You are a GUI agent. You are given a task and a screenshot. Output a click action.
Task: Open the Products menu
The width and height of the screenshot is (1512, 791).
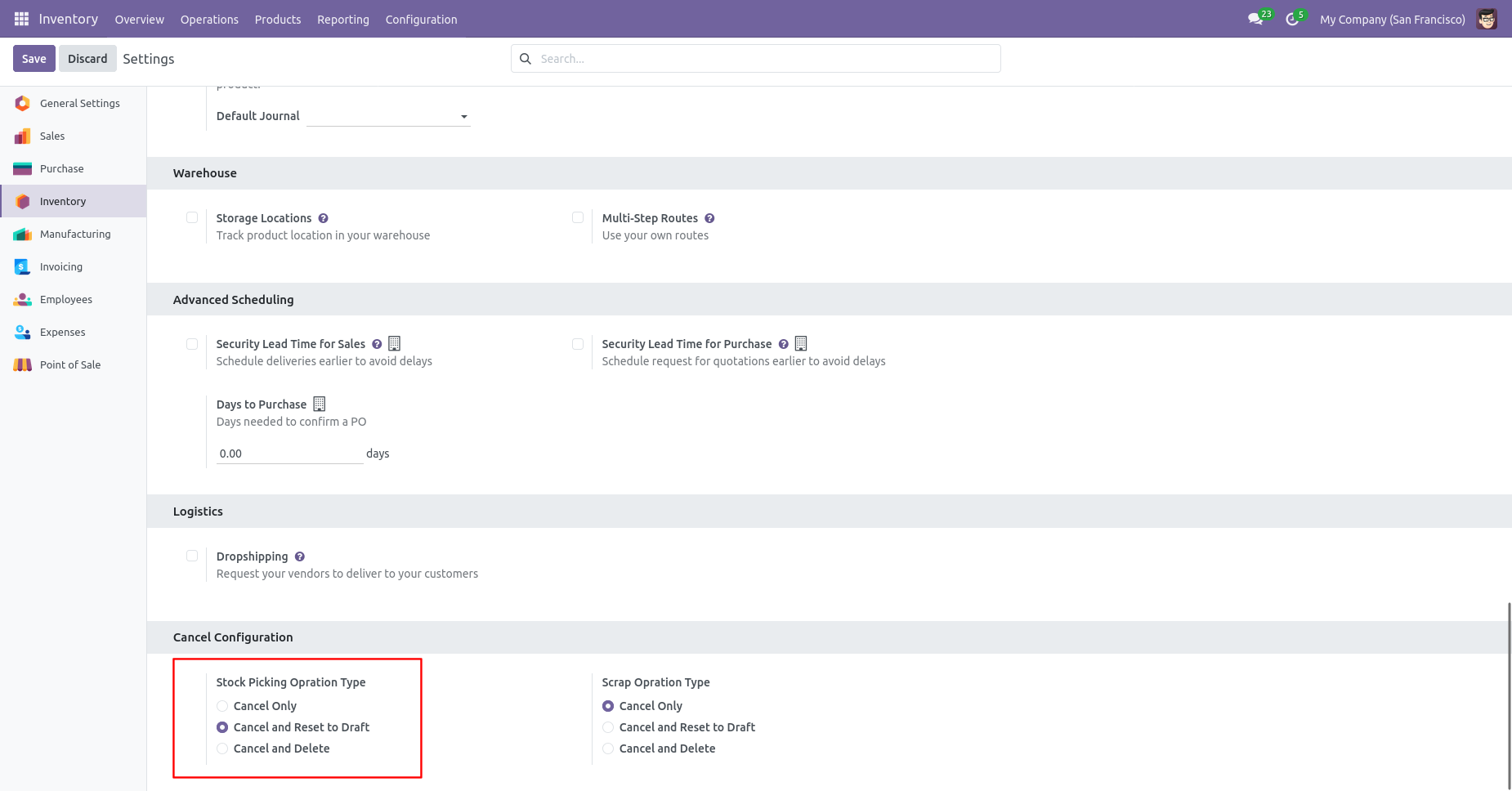pos(278,19)
